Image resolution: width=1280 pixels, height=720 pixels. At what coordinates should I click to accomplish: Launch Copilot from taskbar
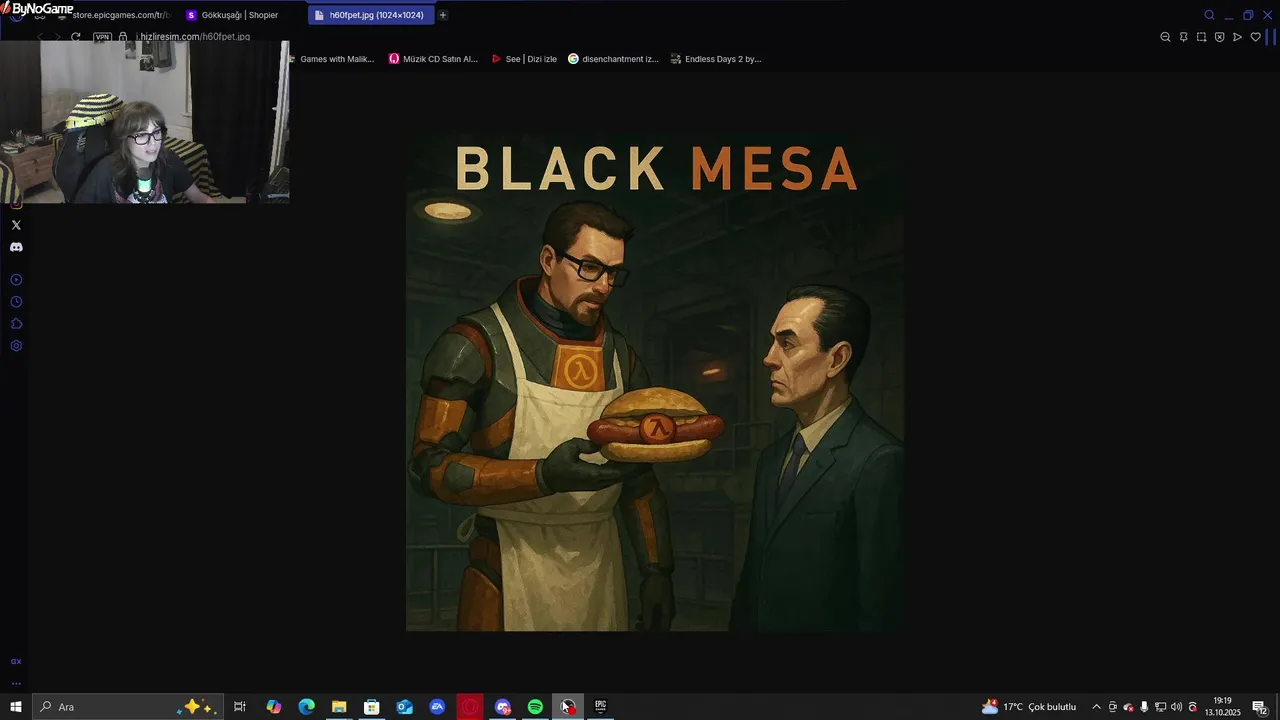274,707
